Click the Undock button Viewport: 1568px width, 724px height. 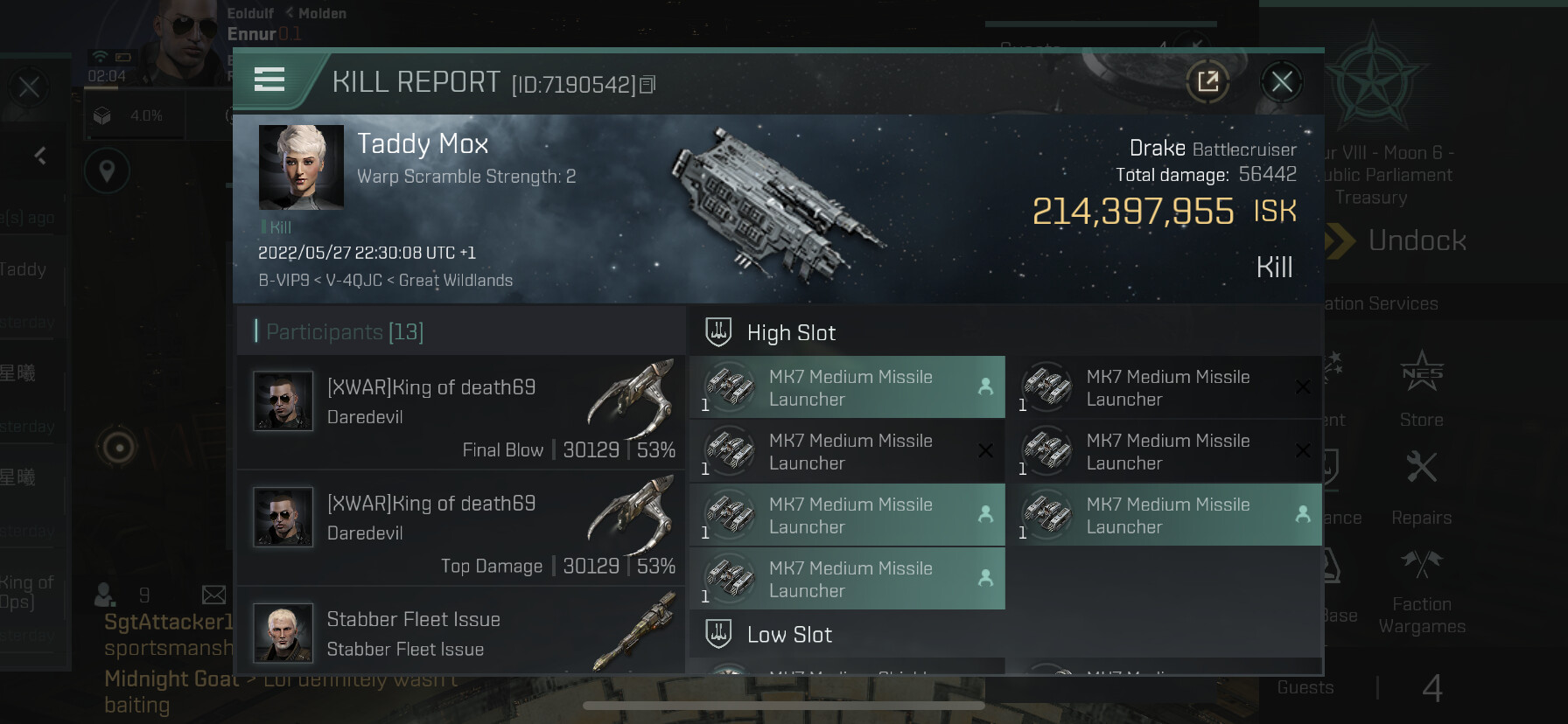pos(1400,240)
